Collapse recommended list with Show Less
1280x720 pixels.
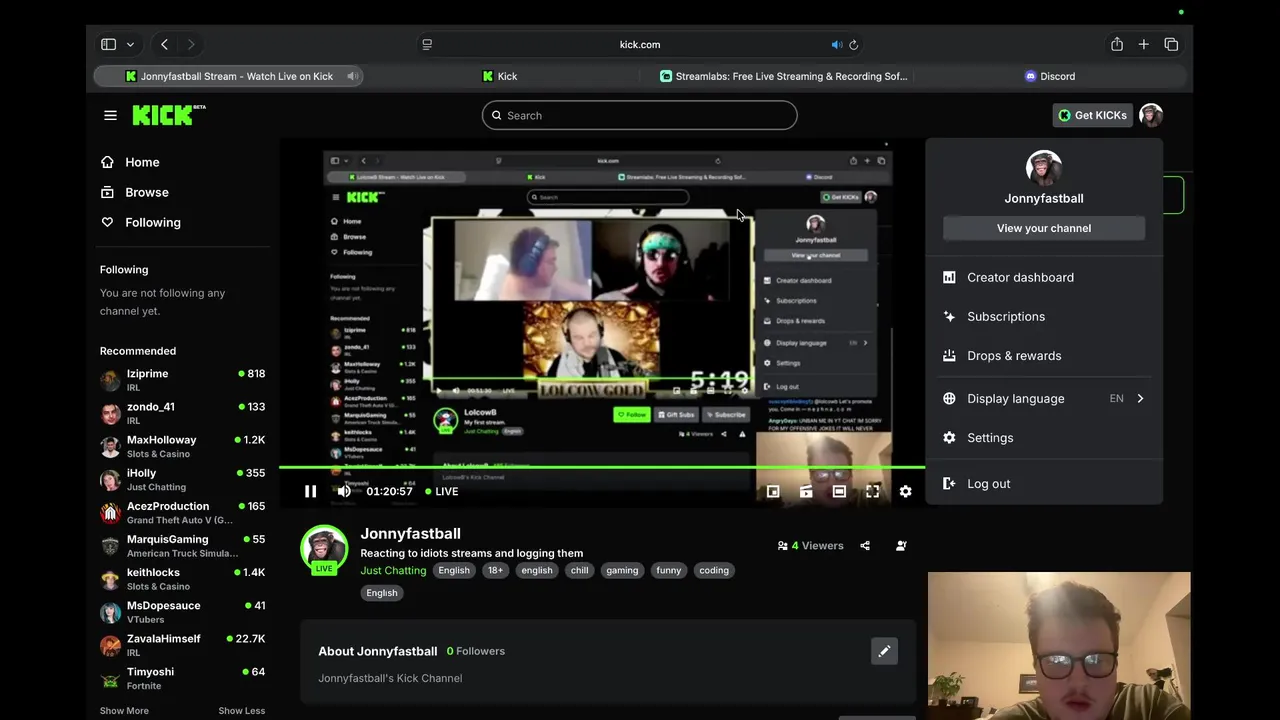click(x=242, y=711)
